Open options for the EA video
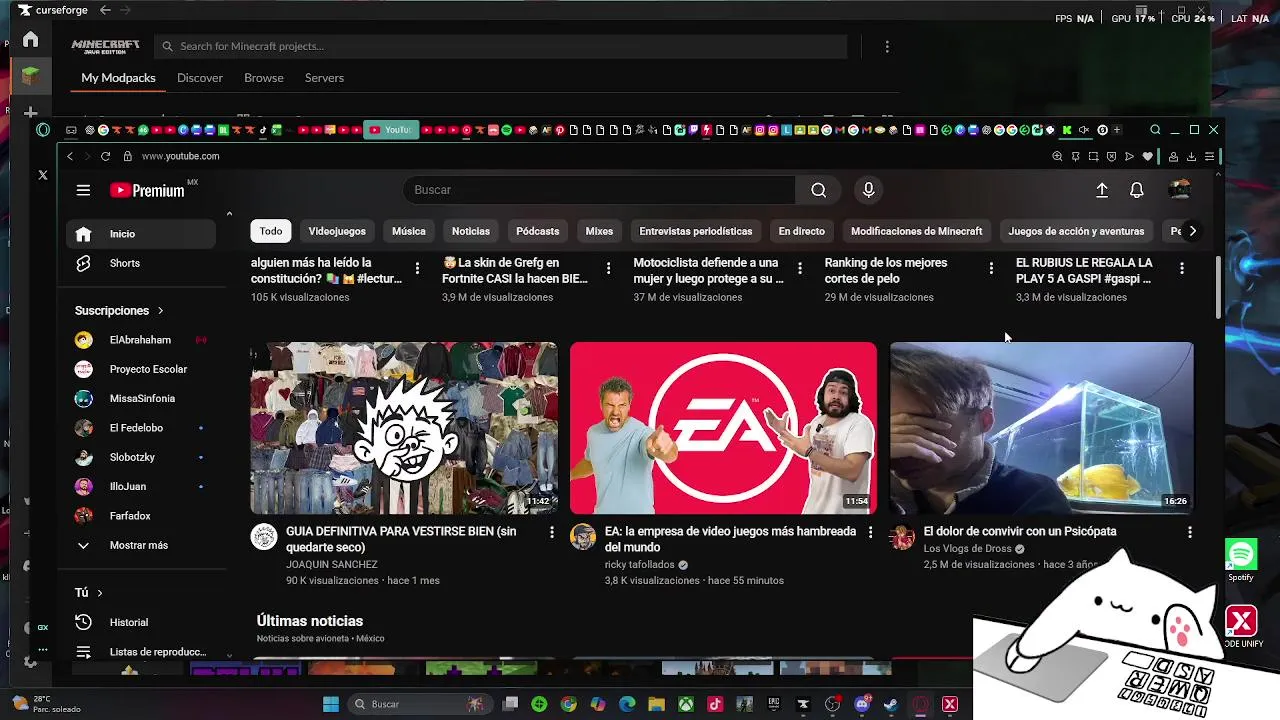Viewport: 1280px width, 720px height. (870, 532)
